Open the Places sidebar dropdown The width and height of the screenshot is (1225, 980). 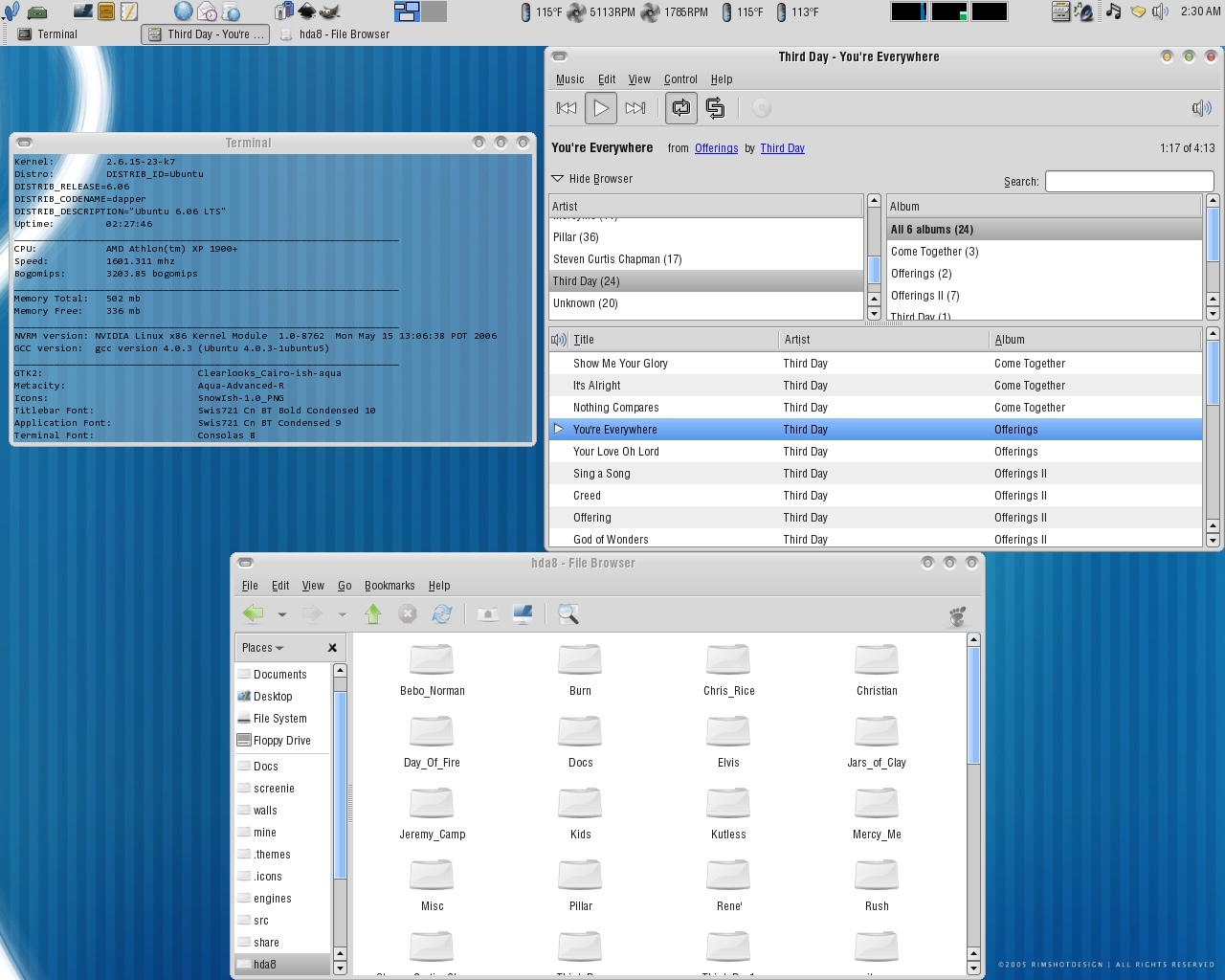pyautogui.click(x=263, y=648)
